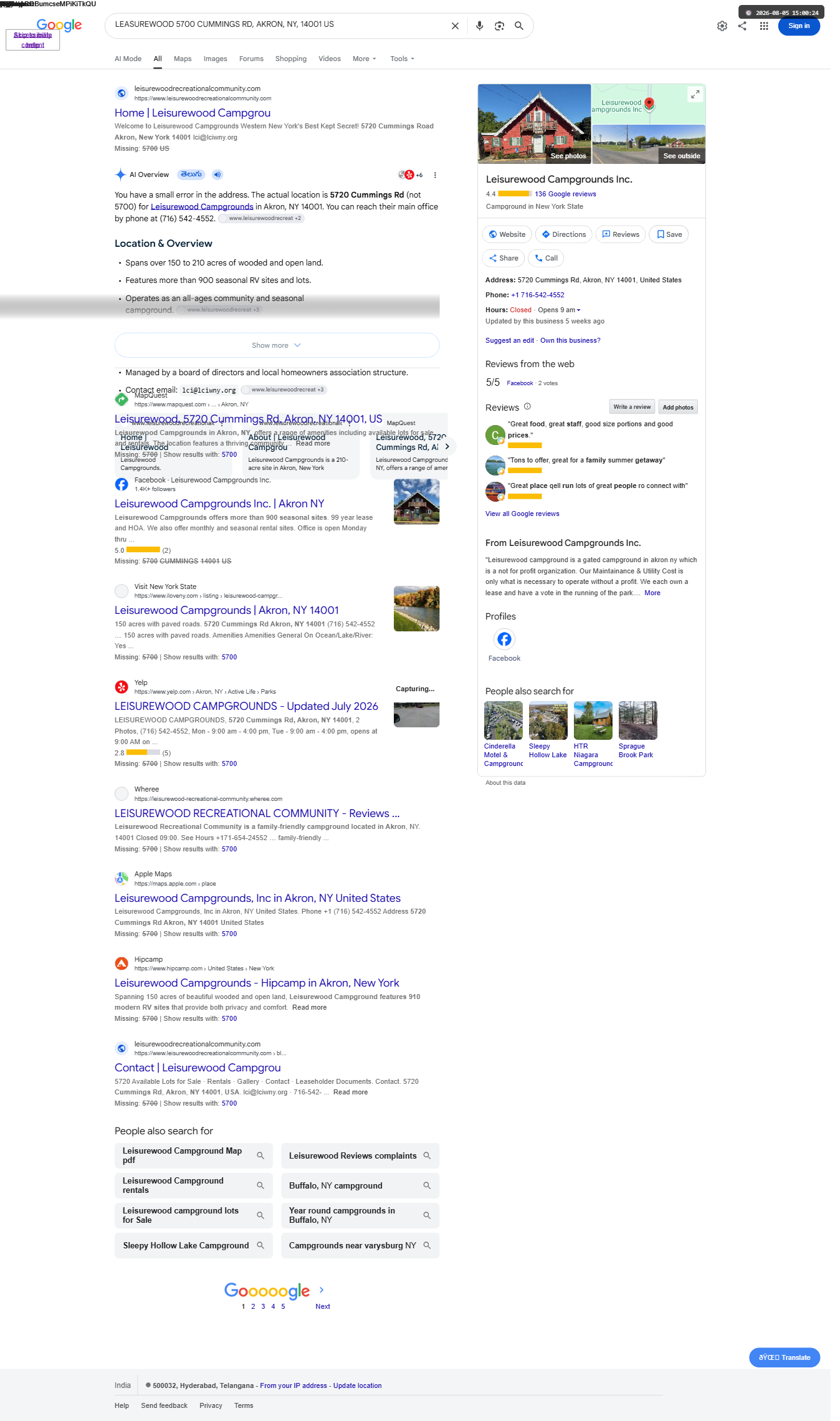Expand the hours dropdown next to Opens 9 am

(578, 310)
